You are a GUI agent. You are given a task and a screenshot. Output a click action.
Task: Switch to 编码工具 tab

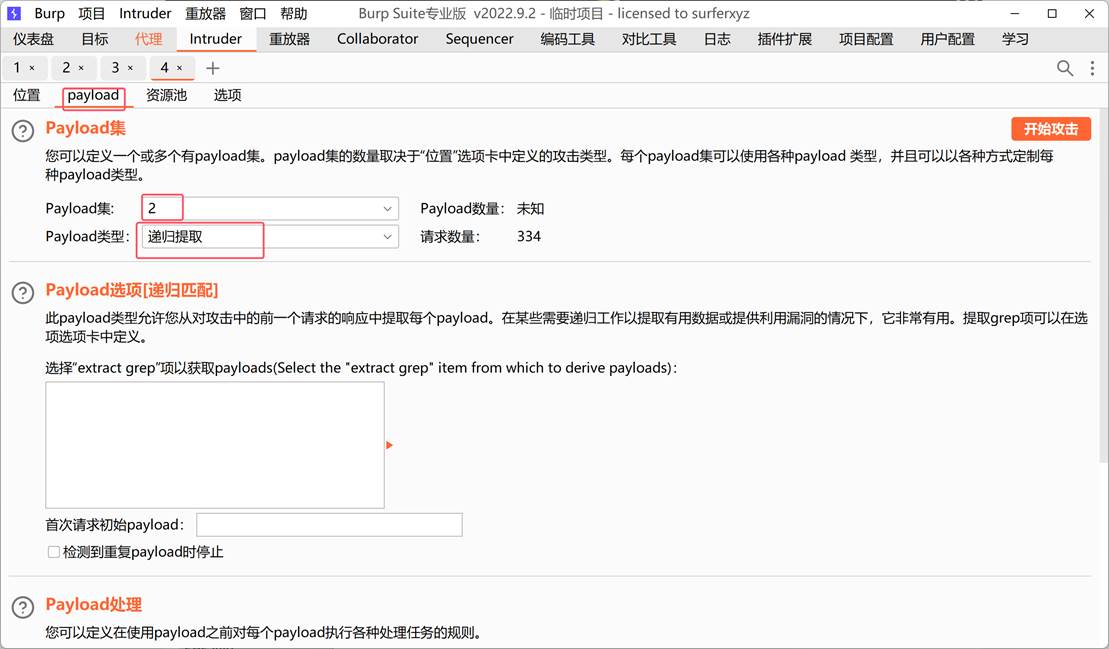567,39
